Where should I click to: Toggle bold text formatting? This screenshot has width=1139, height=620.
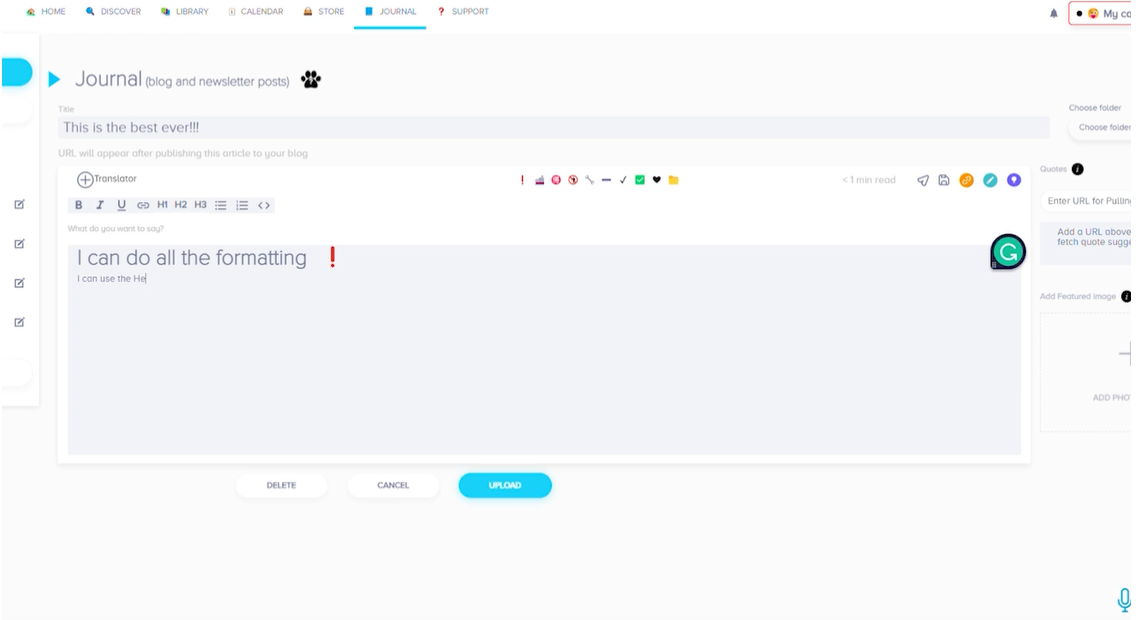78,205
